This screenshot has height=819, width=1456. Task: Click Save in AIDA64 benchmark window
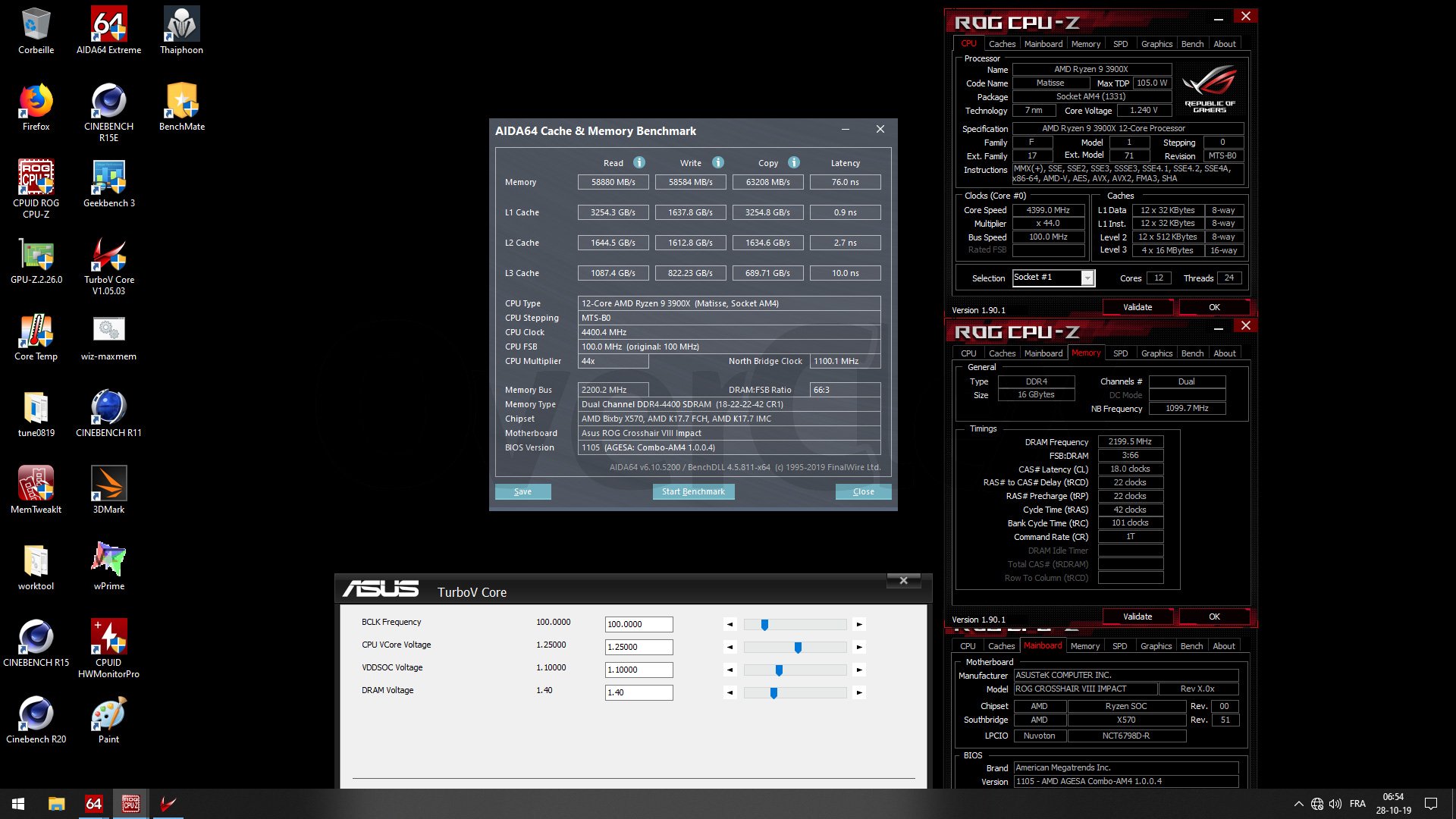pyautogui.click(x=522, y=491)
